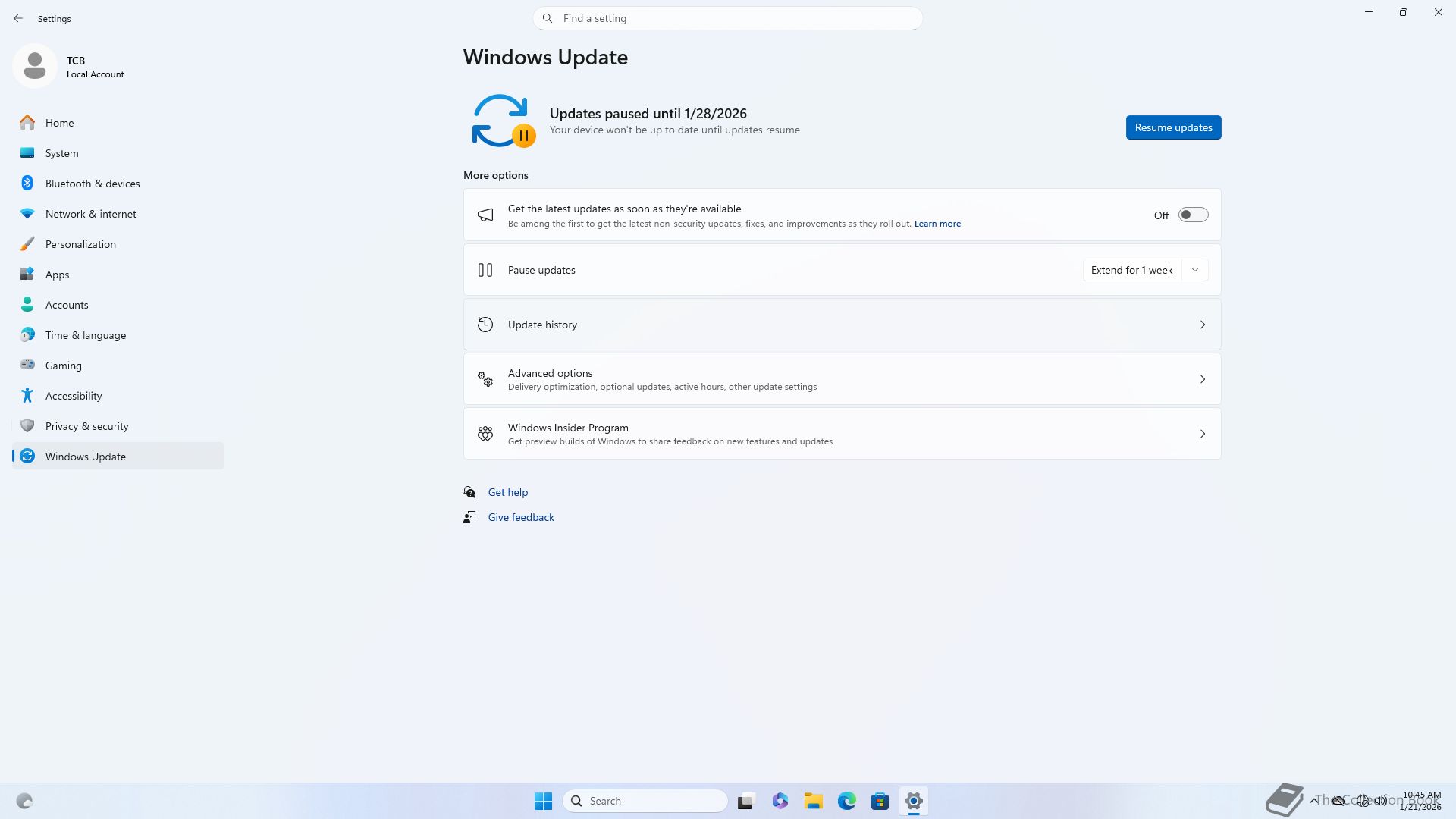The width and height of the screenshot is (1456, 819).
Task: Go to Privacy & security settings
Action: tap(86, 426)
